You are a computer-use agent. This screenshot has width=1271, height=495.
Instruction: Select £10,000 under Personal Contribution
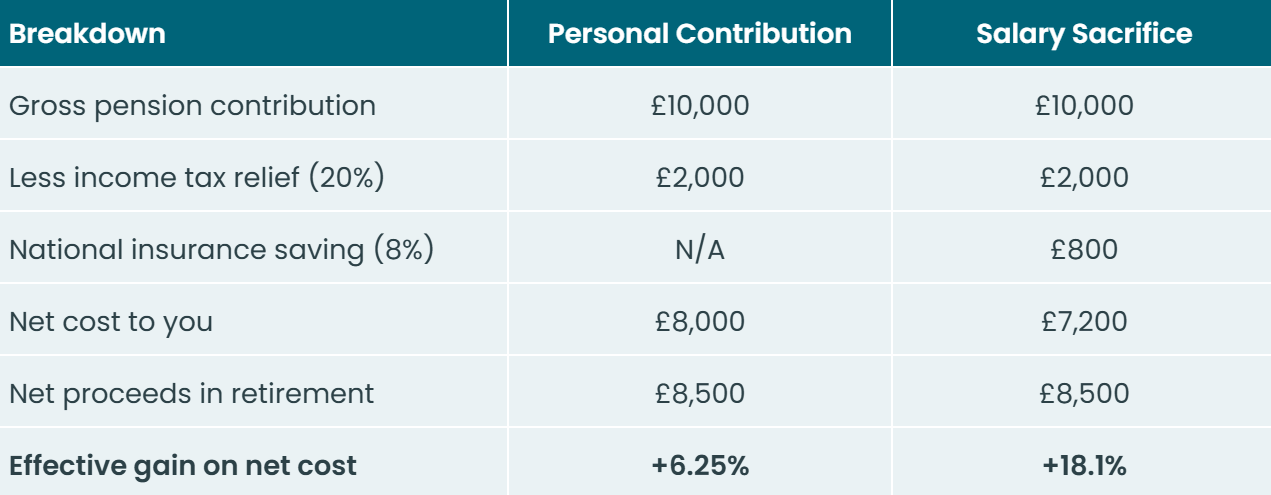click(x=700, y=105)
